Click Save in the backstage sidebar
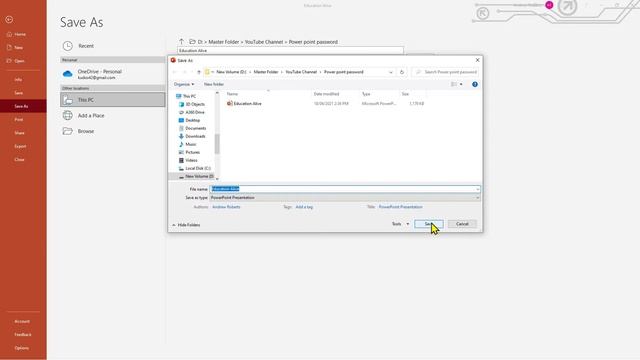This screenshot has height=360, width=640. click(19, 93)
